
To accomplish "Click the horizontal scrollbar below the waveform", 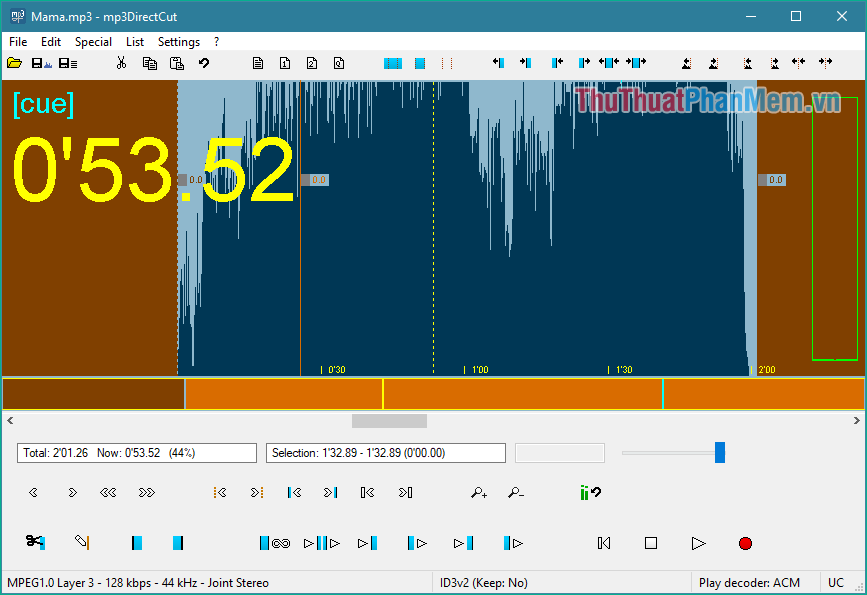I will (x=387, y=420).
